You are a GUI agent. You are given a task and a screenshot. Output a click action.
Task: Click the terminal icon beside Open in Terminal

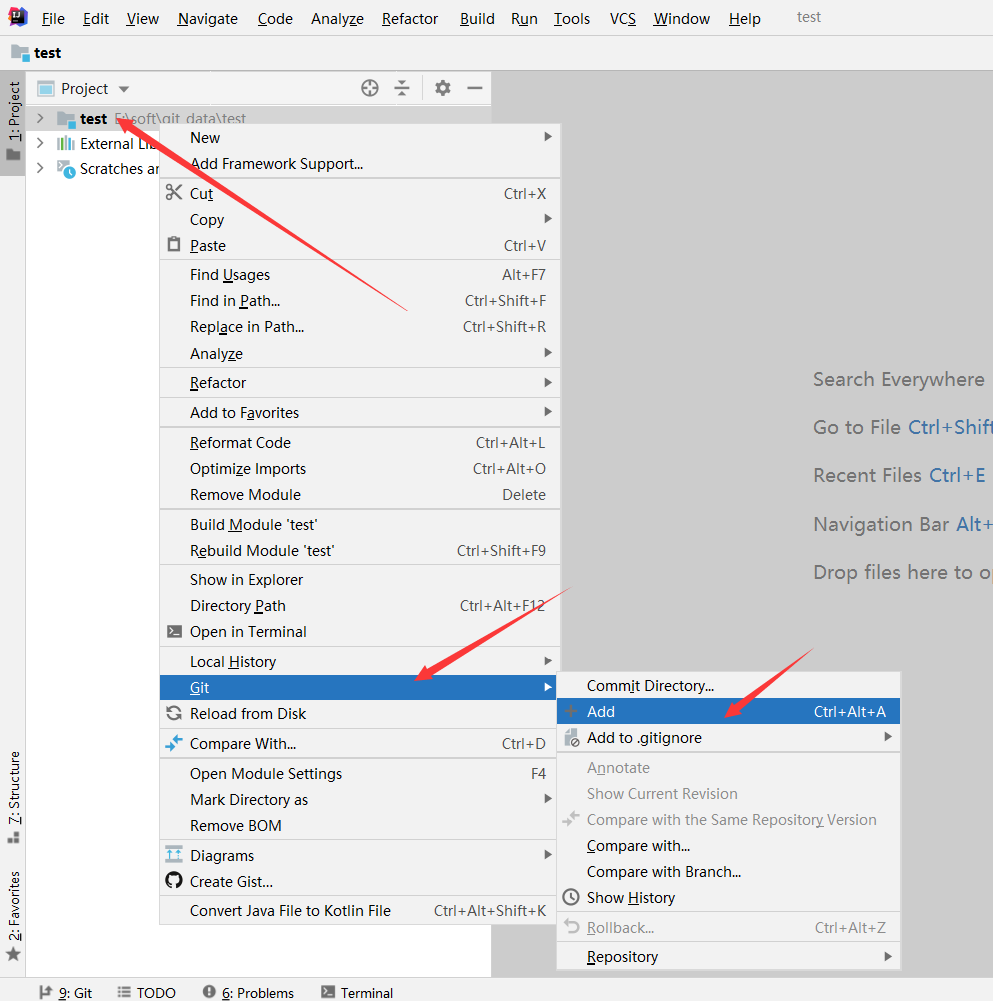[174, 631]
